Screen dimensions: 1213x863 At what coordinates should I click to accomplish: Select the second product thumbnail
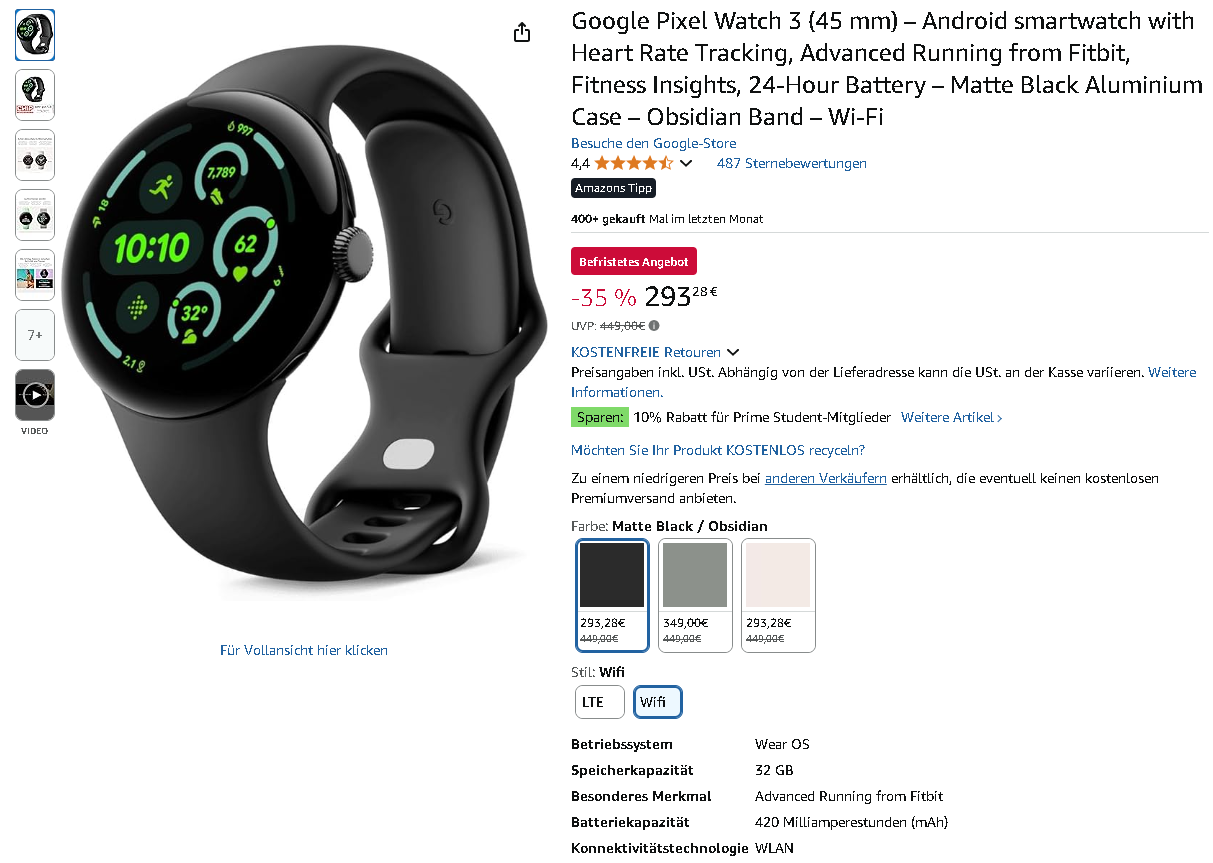point(35,95)
